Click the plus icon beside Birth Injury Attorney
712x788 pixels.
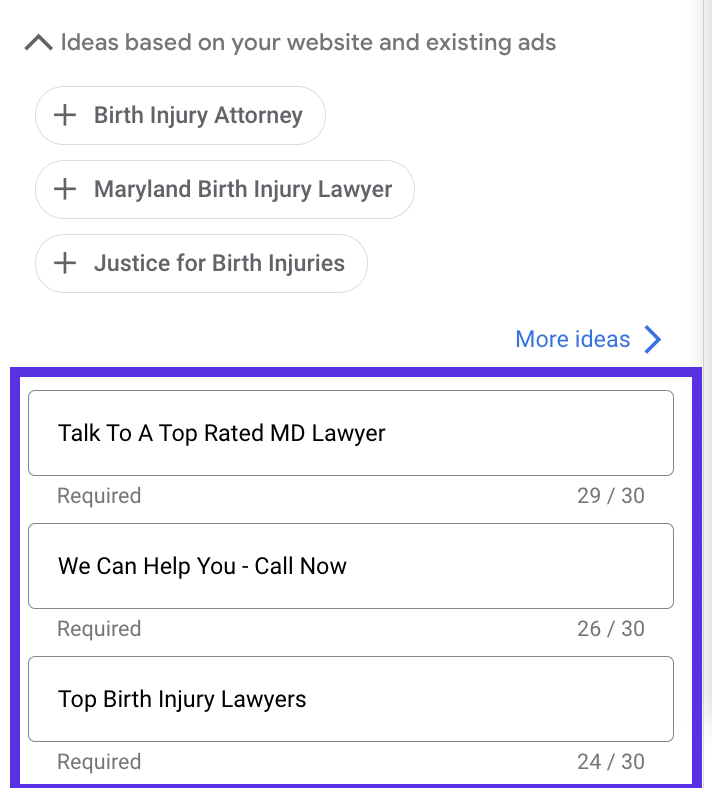tap(65, 115)
